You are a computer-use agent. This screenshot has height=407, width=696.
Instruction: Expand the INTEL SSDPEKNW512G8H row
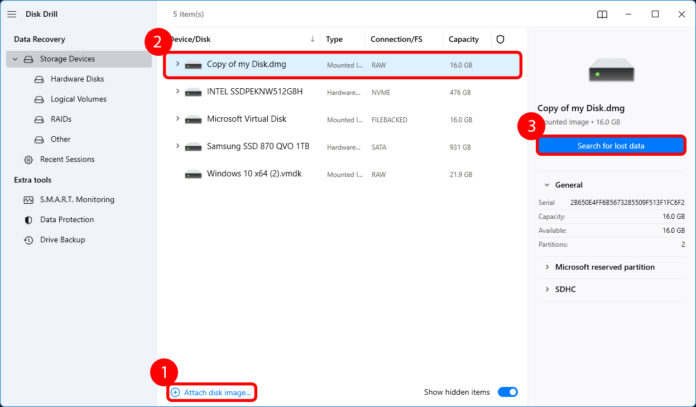(177, 91)
